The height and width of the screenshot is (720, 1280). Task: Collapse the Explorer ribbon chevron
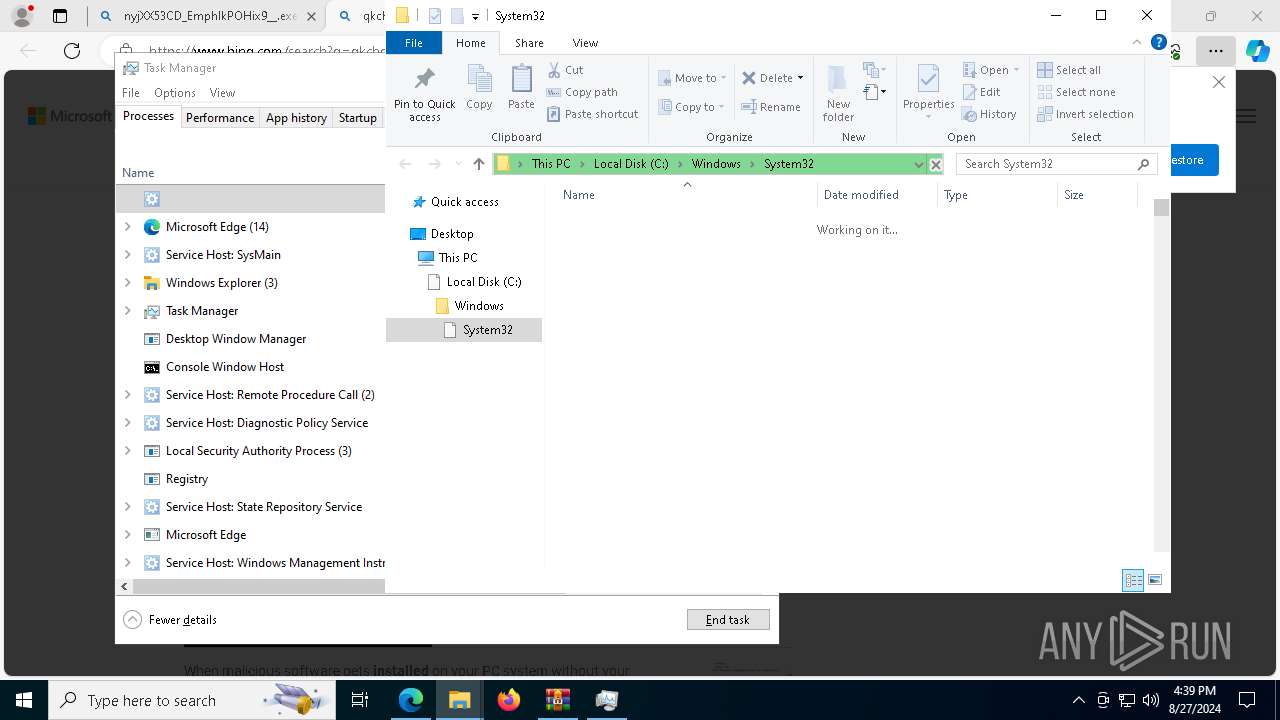1137,43
